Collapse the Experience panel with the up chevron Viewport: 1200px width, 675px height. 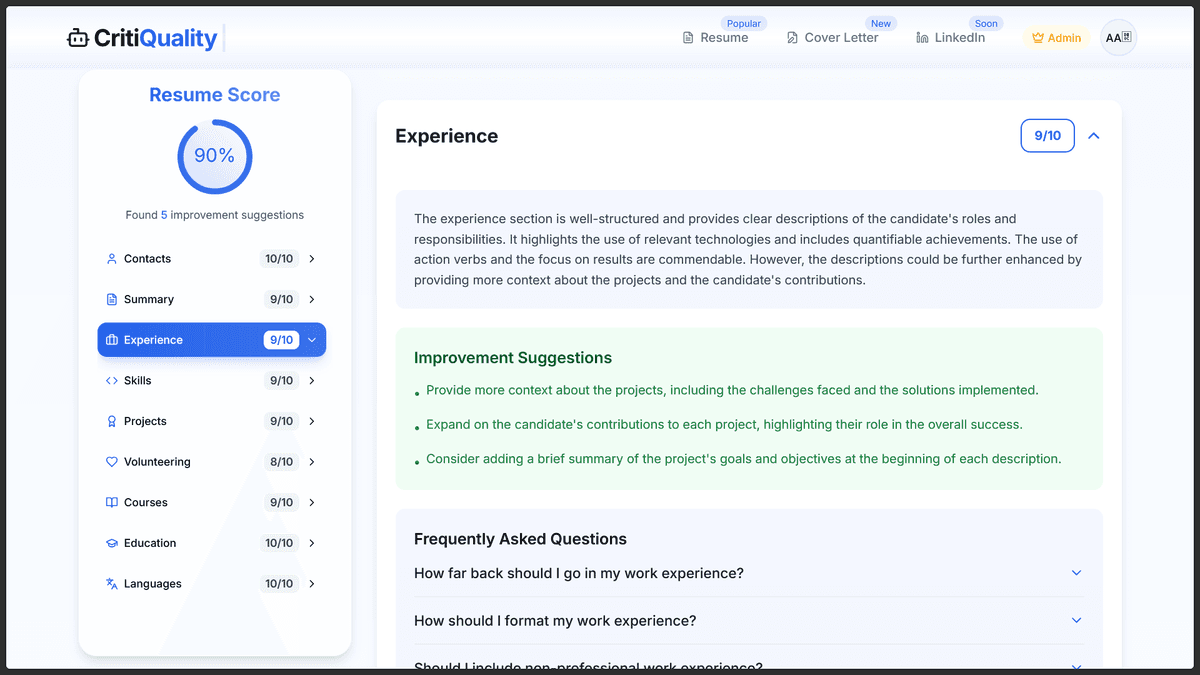point(1093,136)
